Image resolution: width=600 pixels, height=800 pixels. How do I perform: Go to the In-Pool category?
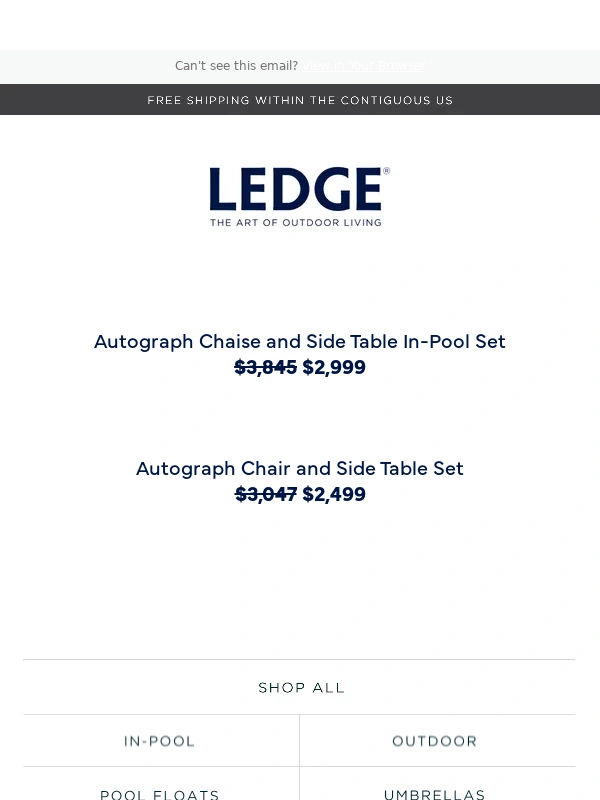tap(160, 741)
